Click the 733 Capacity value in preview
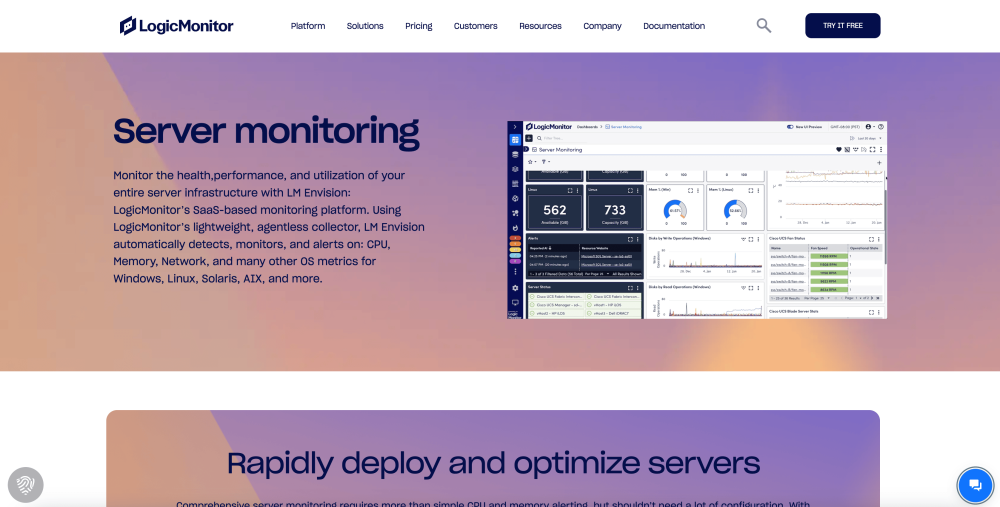 pyautogui.click(x=615, y=210)
